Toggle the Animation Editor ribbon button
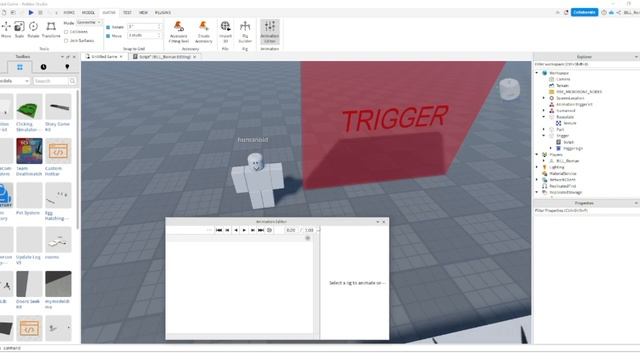Viewport: 640px width, 360px height. (x=269, y=31)
